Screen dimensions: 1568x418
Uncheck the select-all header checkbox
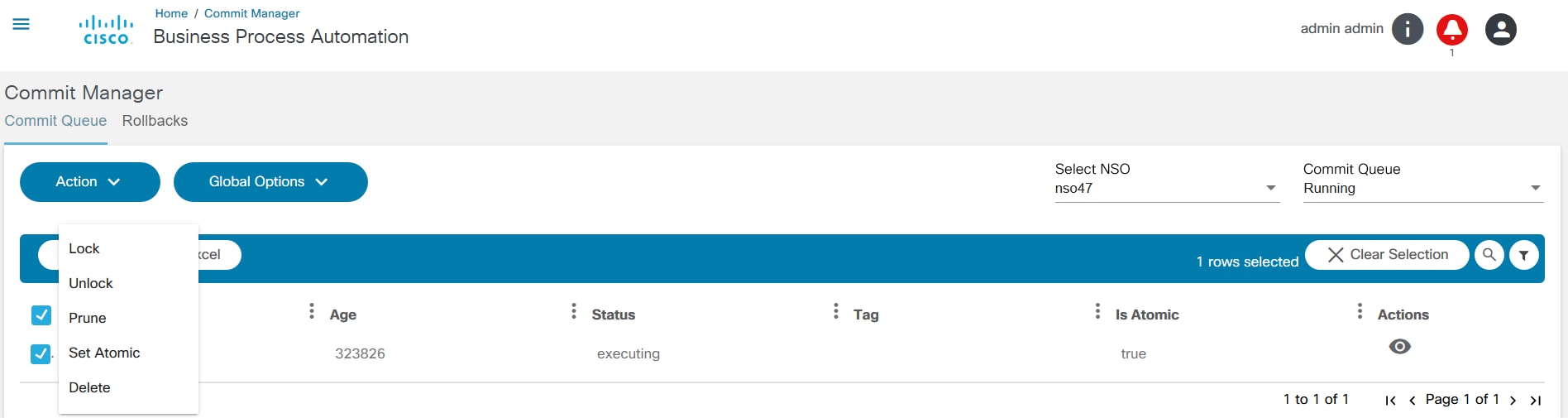coord(41,315)
